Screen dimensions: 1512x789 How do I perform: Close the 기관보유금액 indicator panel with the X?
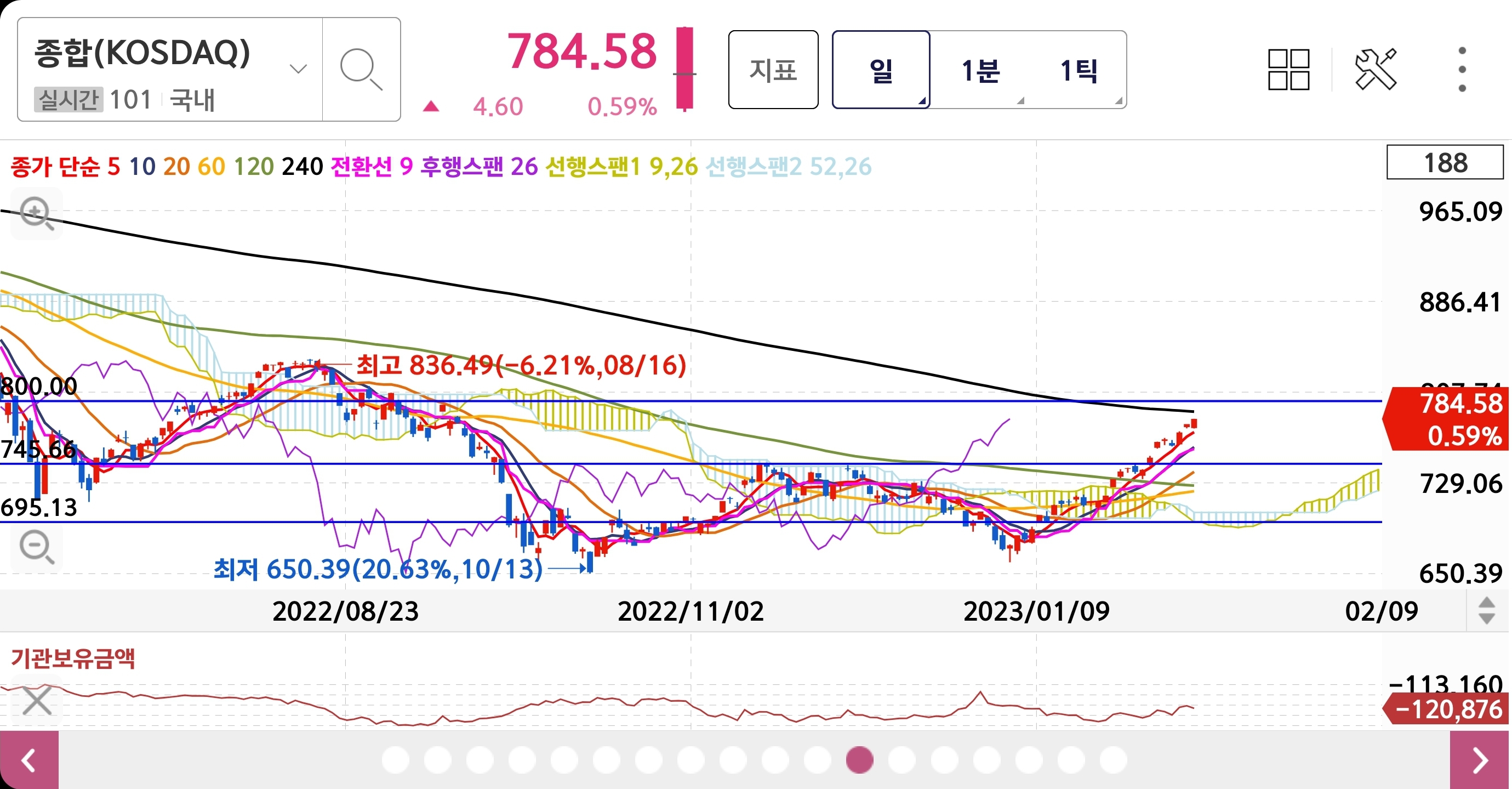[x=36, y=701]
